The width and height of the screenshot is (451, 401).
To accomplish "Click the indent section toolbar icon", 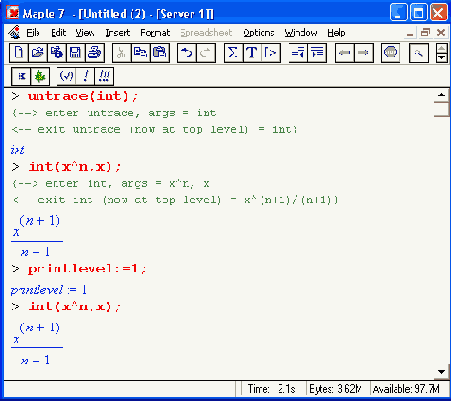I will point(317,53).
